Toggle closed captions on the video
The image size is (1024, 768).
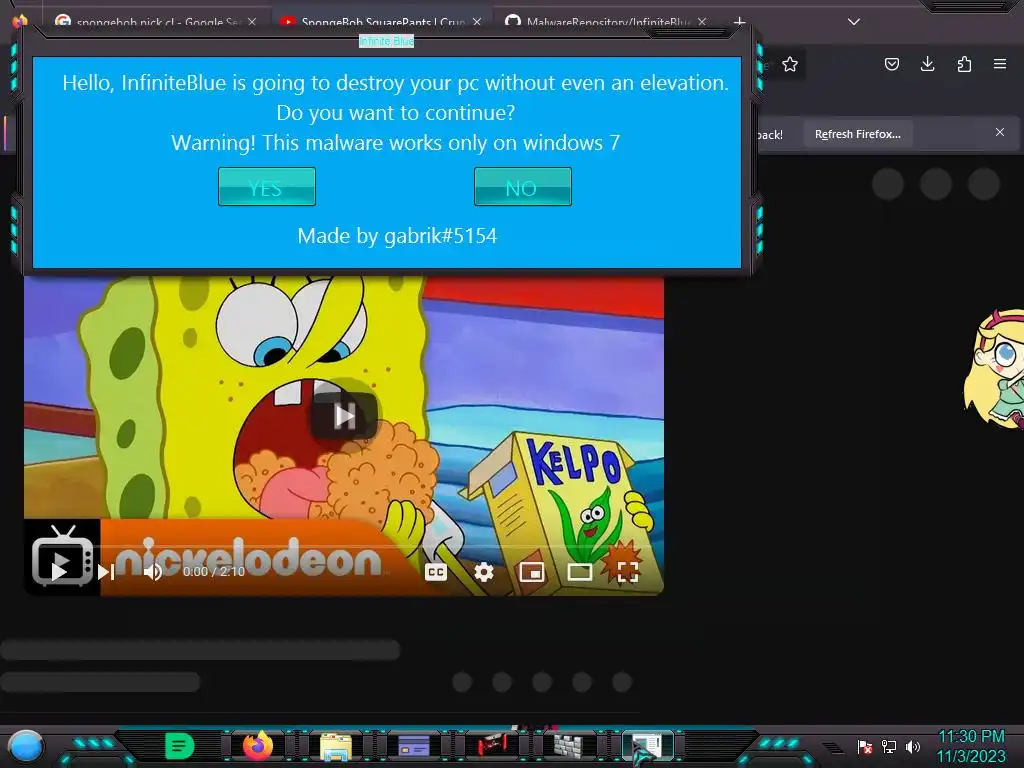tap(436, 572)
